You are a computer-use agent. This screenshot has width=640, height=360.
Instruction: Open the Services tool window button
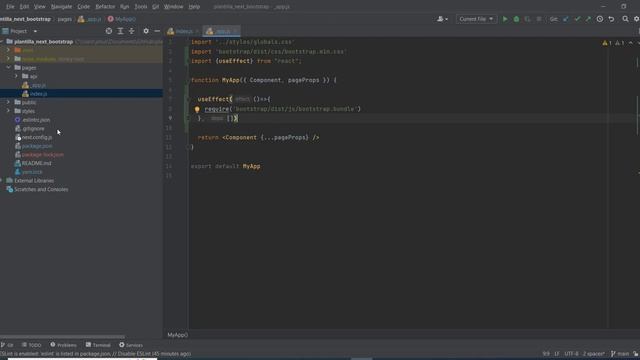point(131,345)
